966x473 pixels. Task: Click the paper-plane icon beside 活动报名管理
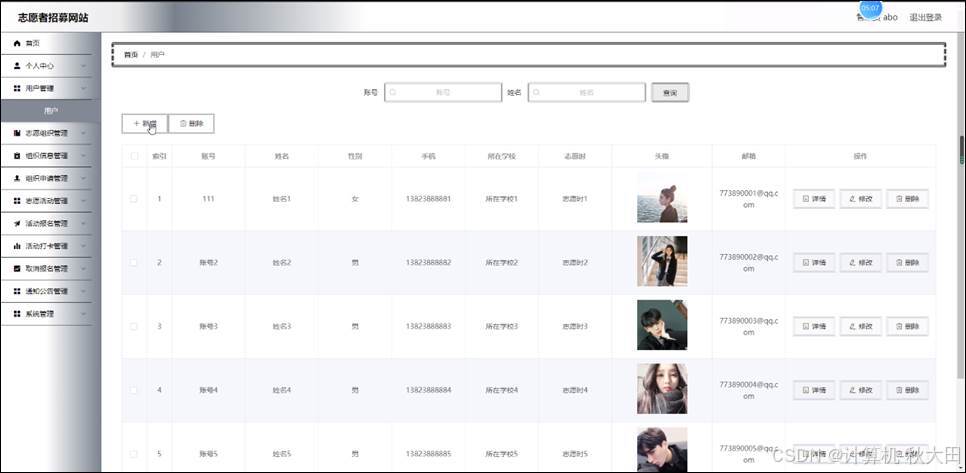(x=17, y=224)
